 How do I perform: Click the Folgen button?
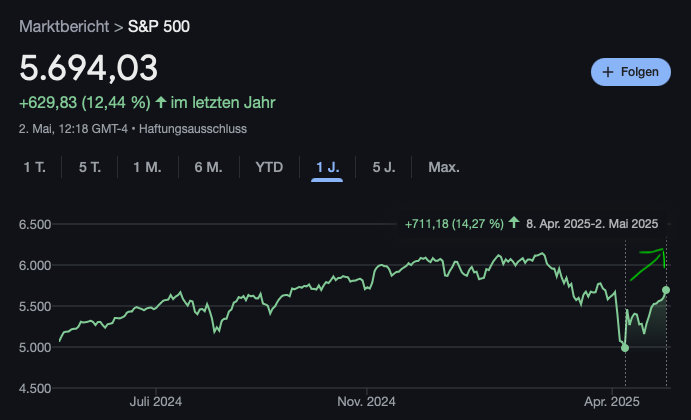[x=631, y=72]
